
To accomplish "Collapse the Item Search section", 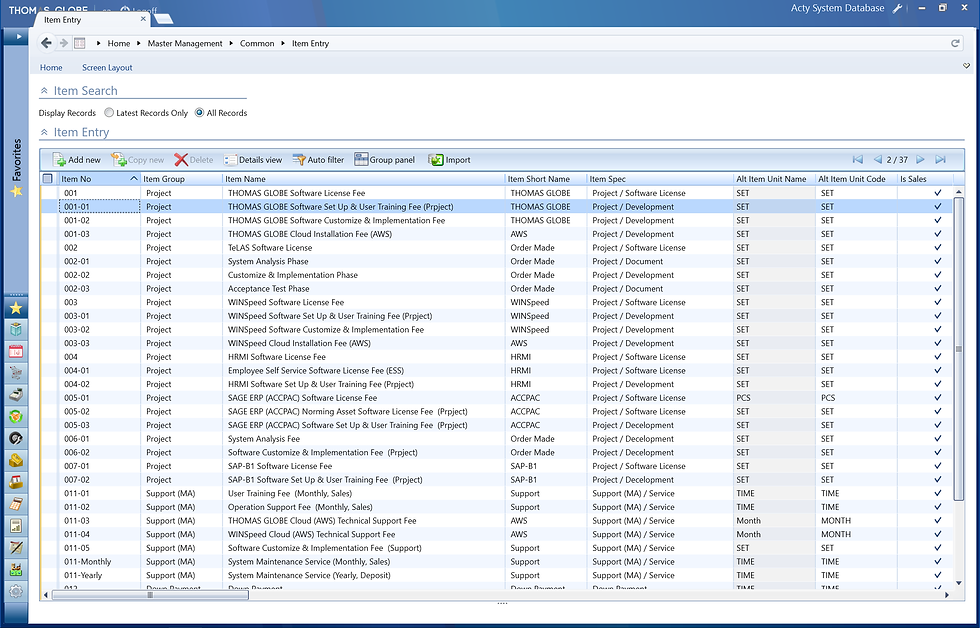I will (45, 91).
